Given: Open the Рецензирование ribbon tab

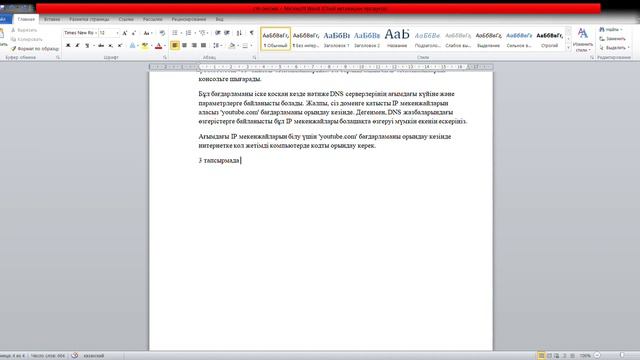Looking at the screenshot, I should [x=189, y=19].
